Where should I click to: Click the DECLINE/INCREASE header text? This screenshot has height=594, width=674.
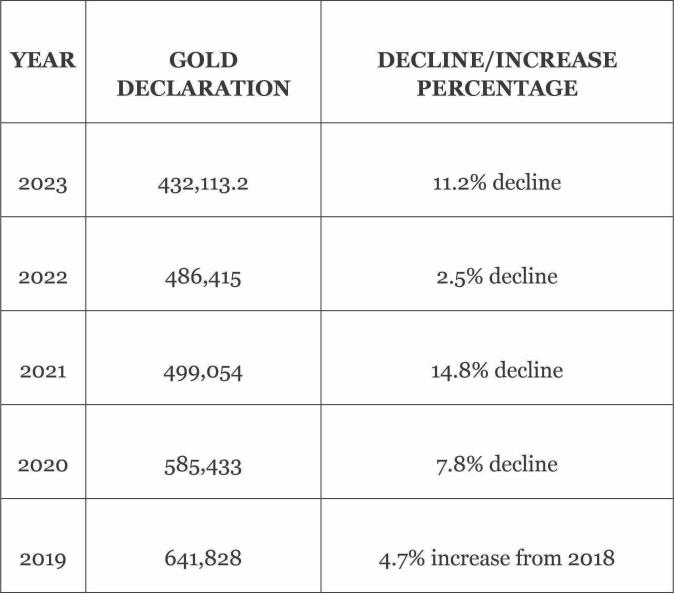click(x=497, y=60)
